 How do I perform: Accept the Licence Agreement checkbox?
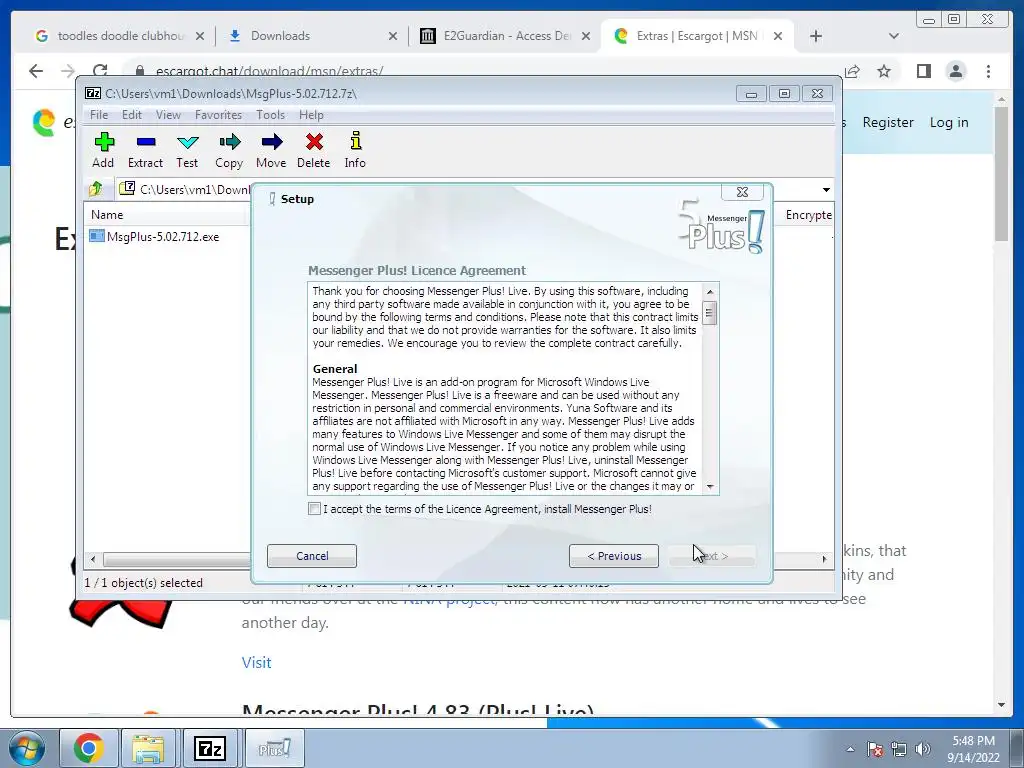314,509
